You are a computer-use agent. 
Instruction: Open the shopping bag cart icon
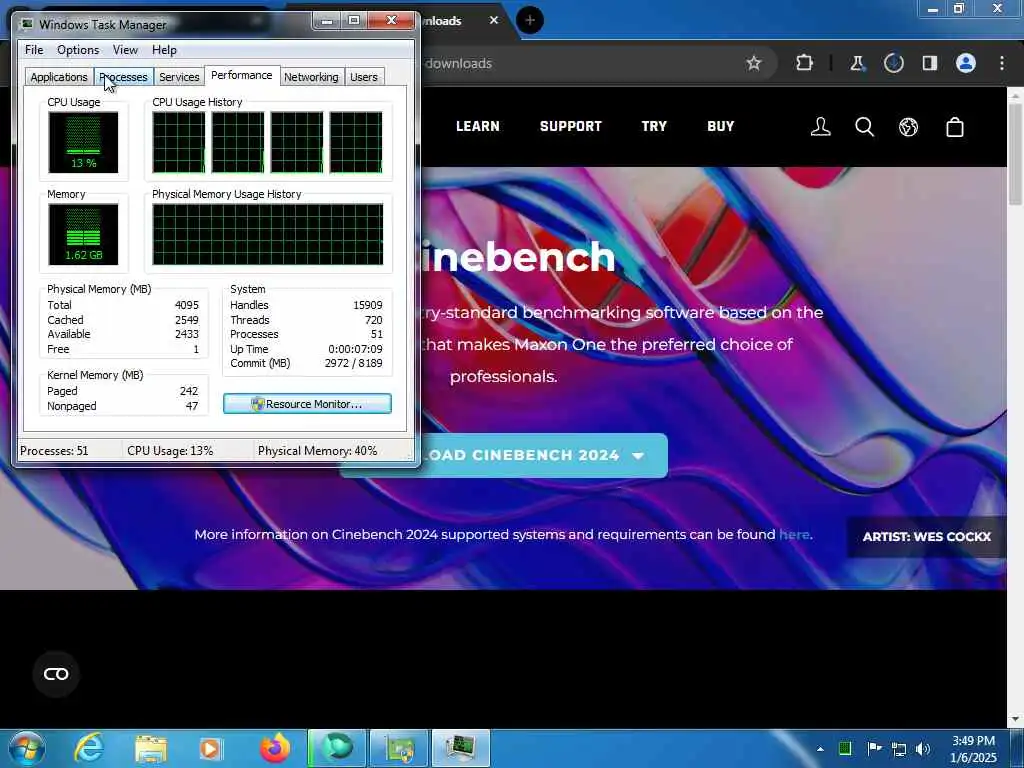click(955, 127)
